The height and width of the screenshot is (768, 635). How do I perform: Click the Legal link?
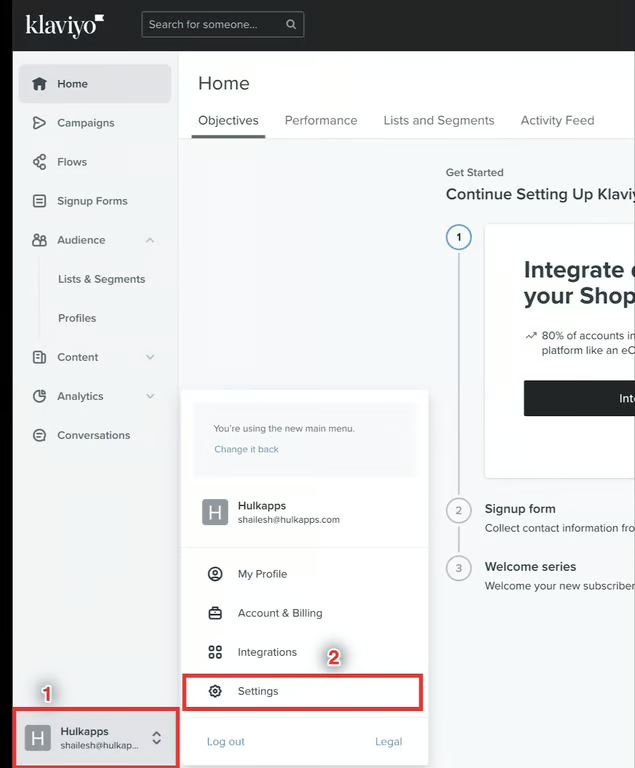389,742
